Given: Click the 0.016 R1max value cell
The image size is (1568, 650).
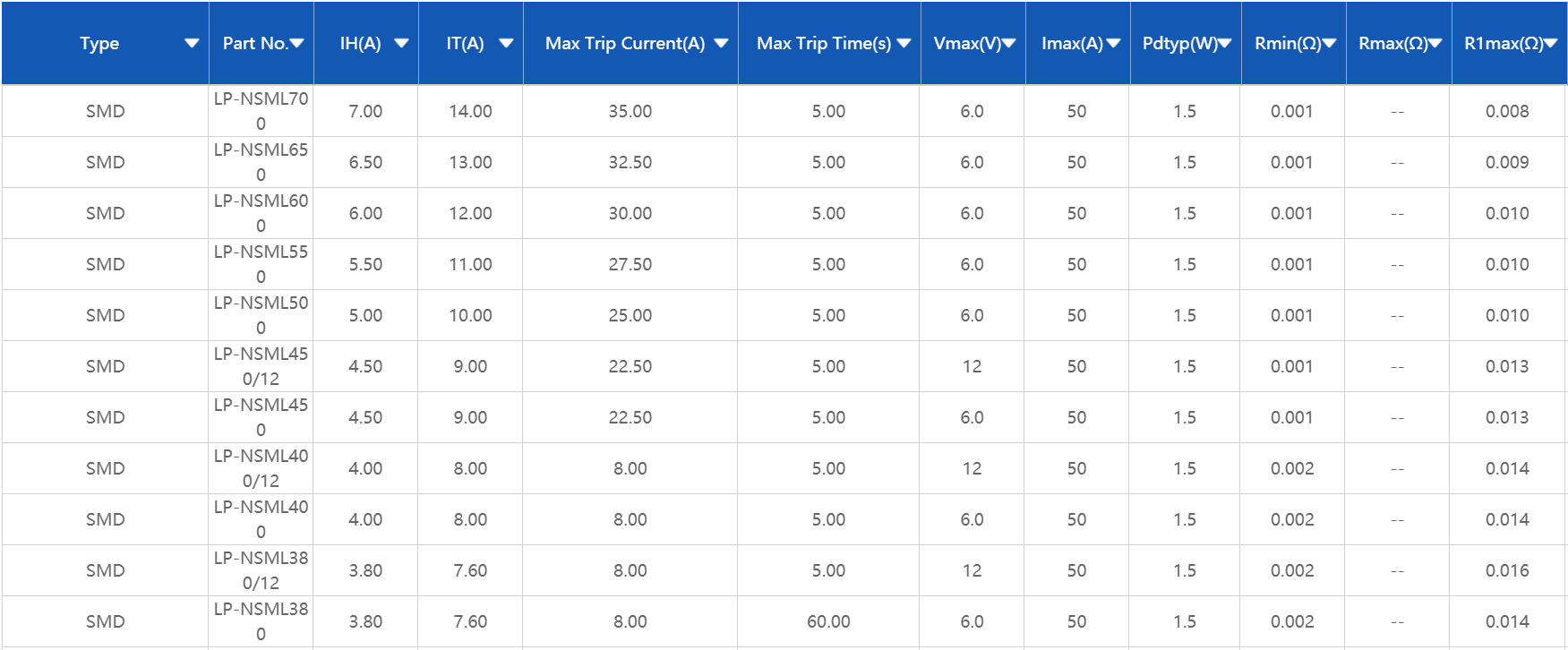Looking at the screenshot, I should click(1507, 570).
